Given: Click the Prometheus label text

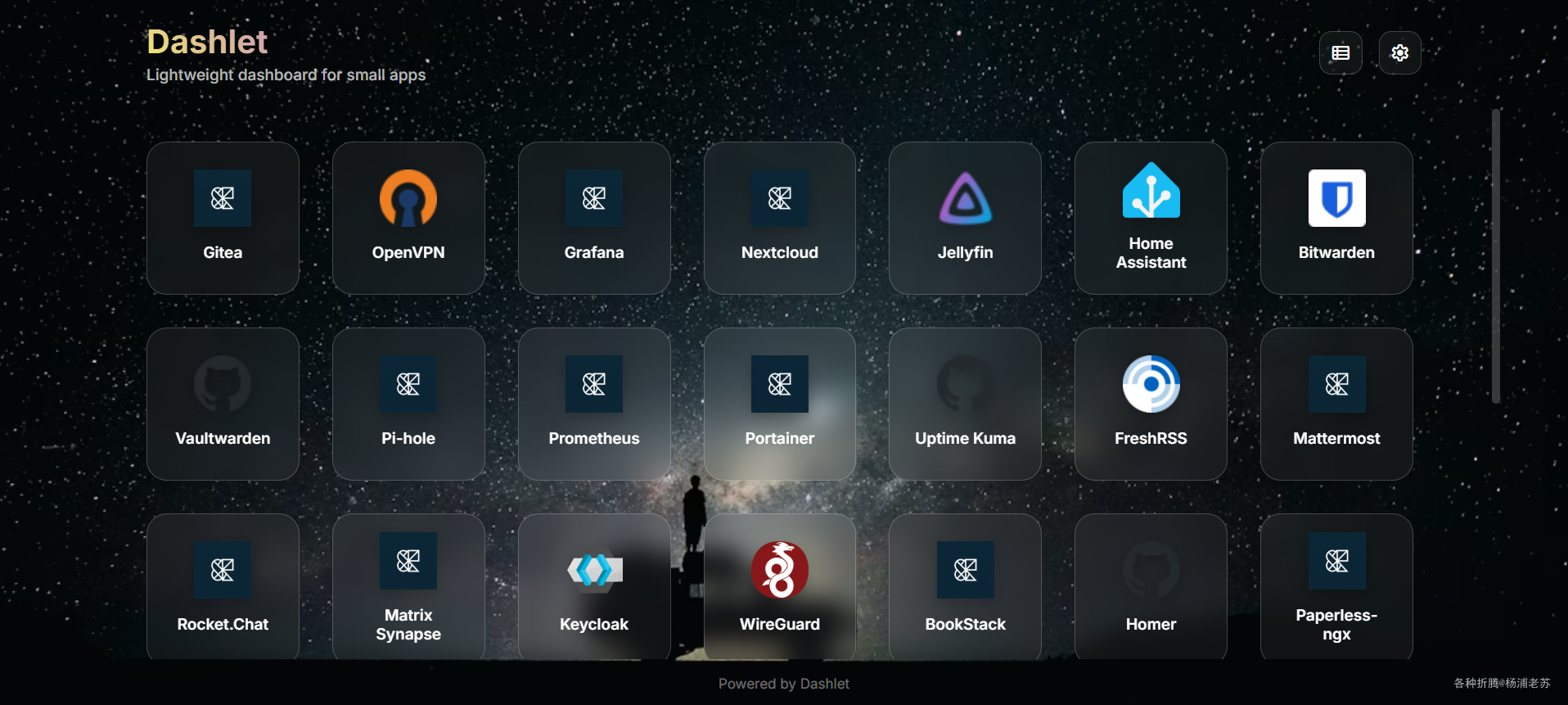Looking at the screenshot, I should tap(594, 438).
